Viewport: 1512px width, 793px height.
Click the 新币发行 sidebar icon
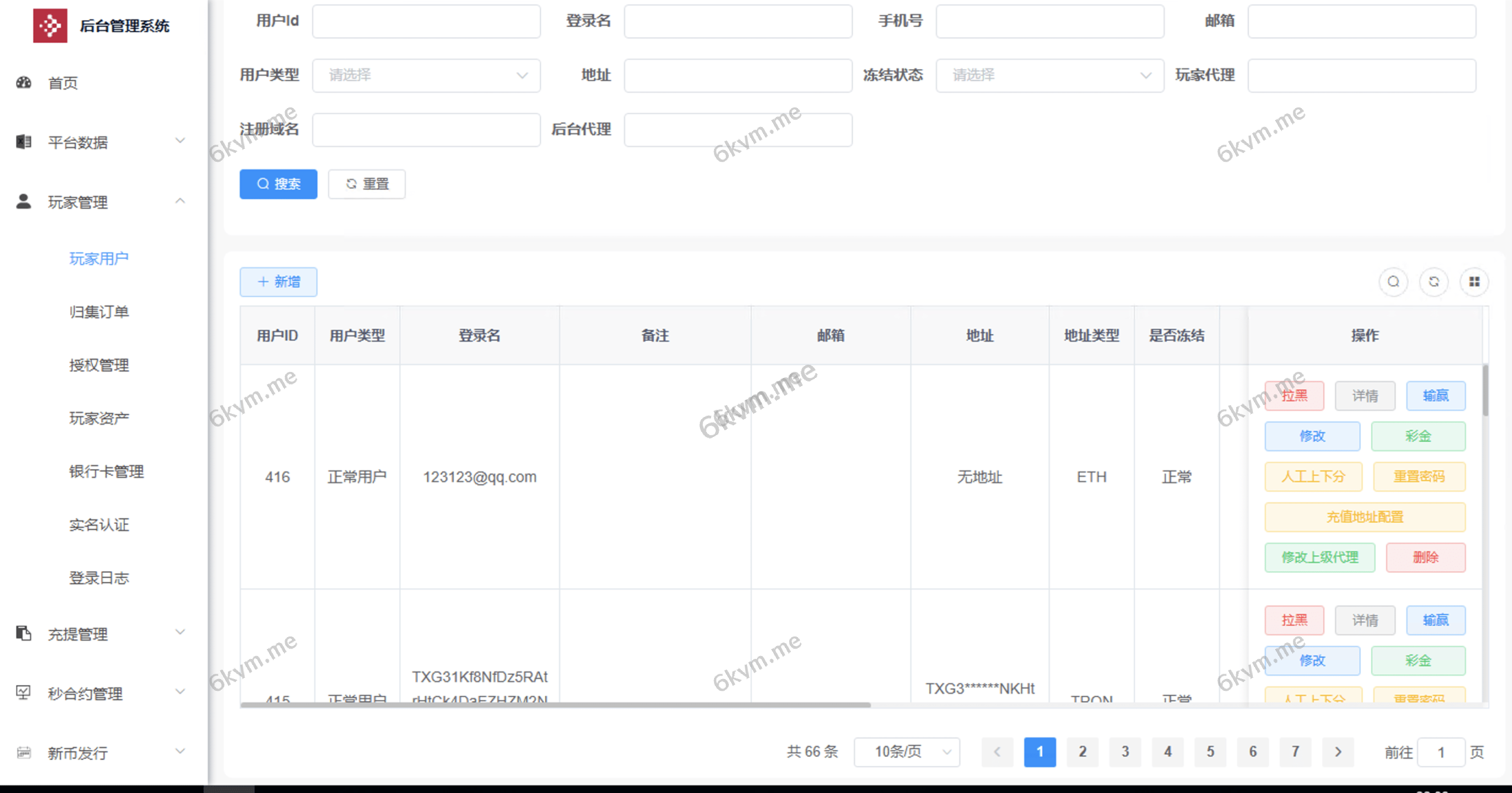click(x=23, y=752)
